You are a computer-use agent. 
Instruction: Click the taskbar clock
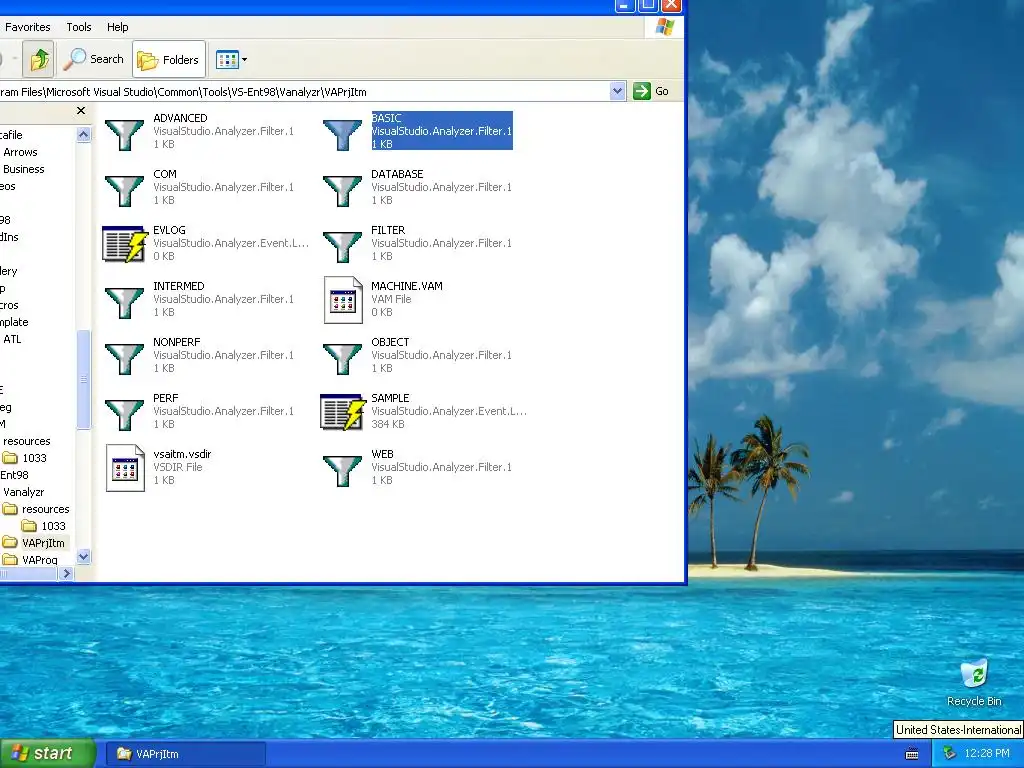(x=986, y=754)
